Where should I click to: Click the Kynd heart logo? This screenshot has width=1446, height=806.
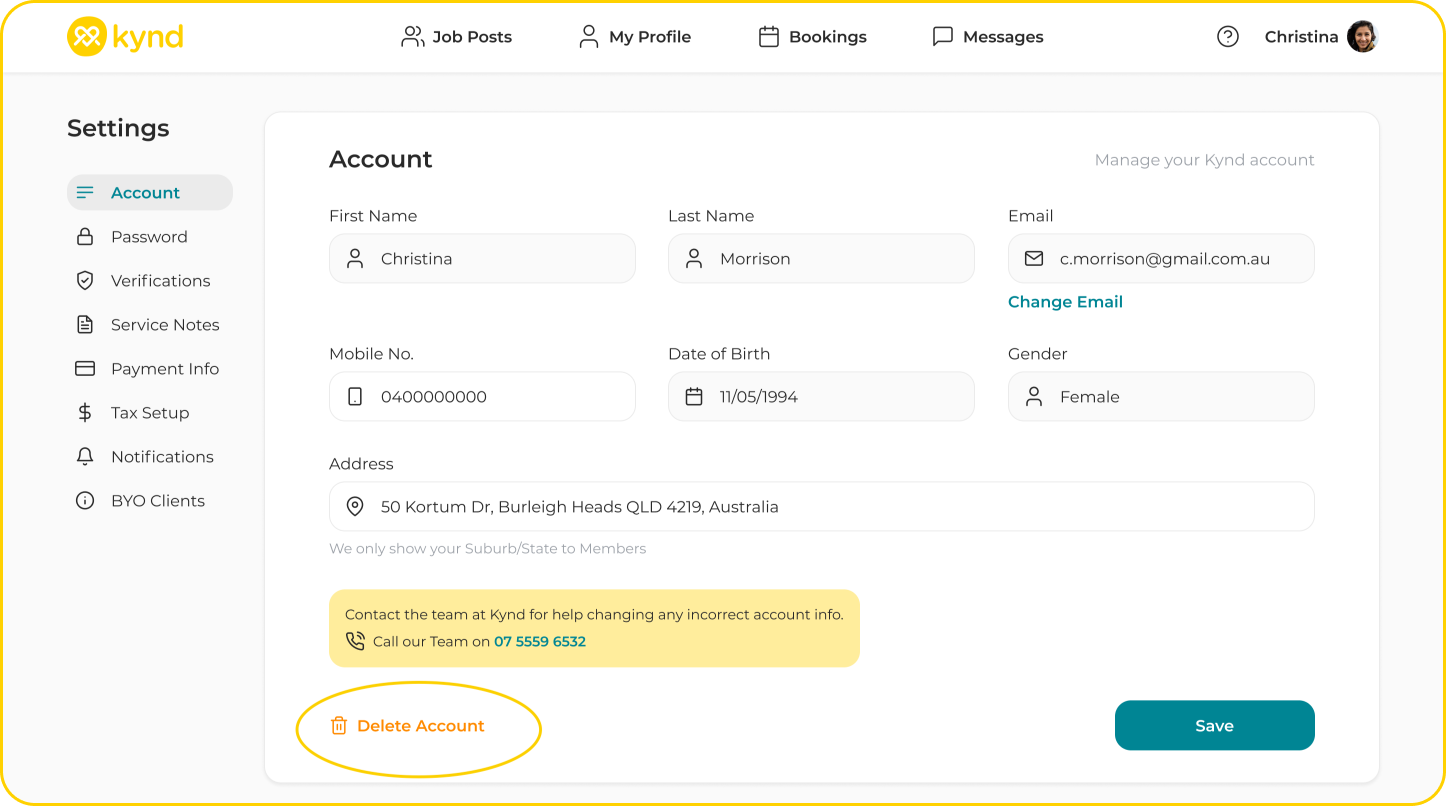click(x=86, y=37)
